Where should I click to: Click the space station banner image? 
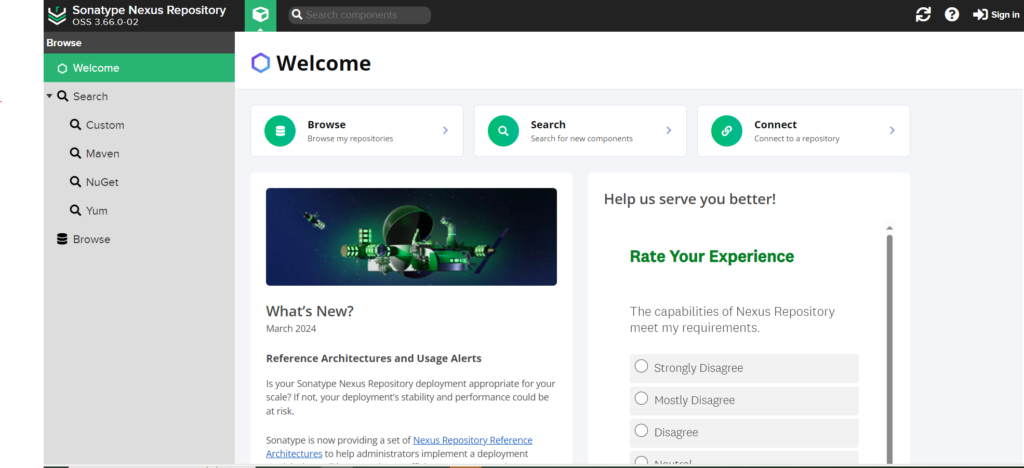411,237
